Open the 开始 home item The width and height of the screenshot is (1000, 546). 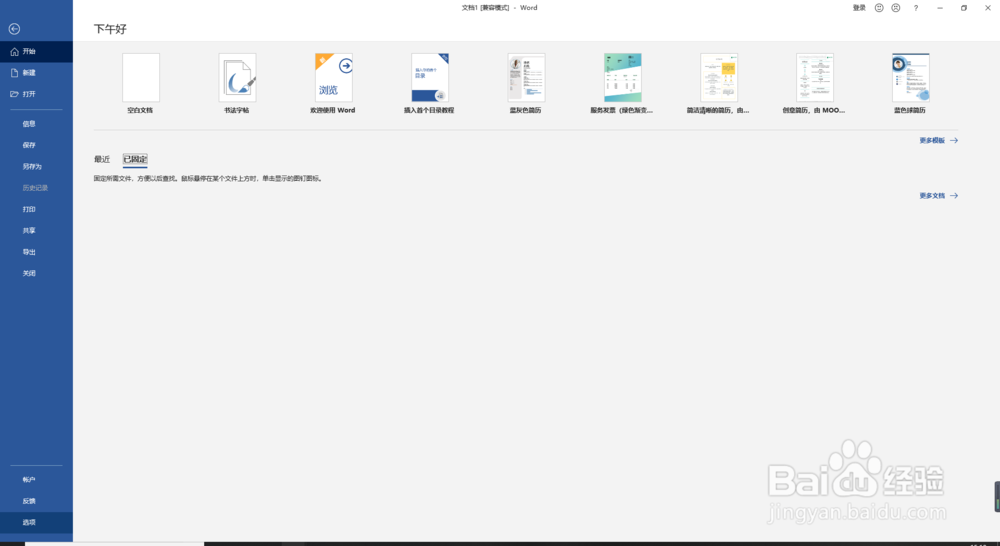point(36,52)
